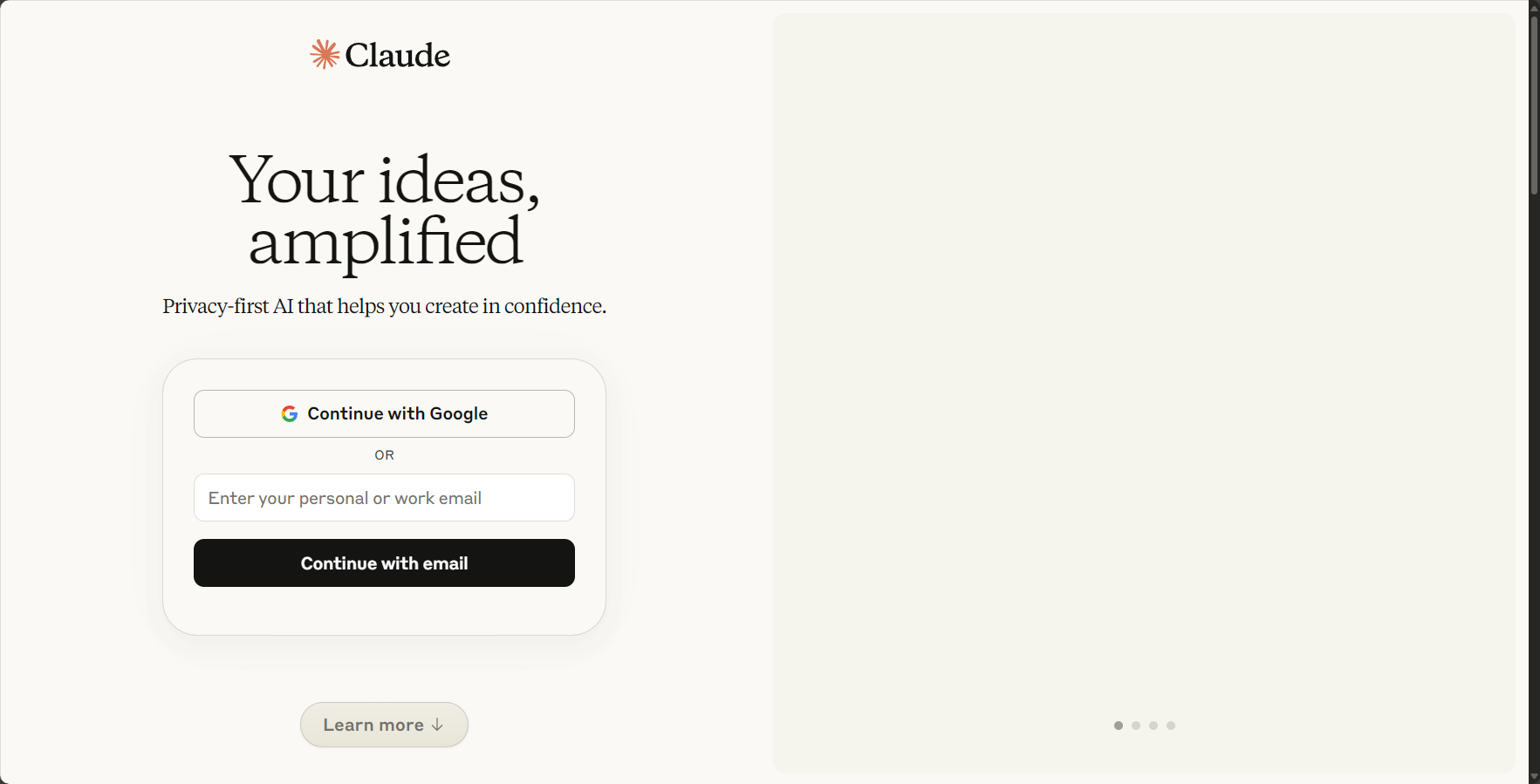Click the down arrow beside Learn more
This screenshot has height=784, width=1540.
[x=437, y=725]
